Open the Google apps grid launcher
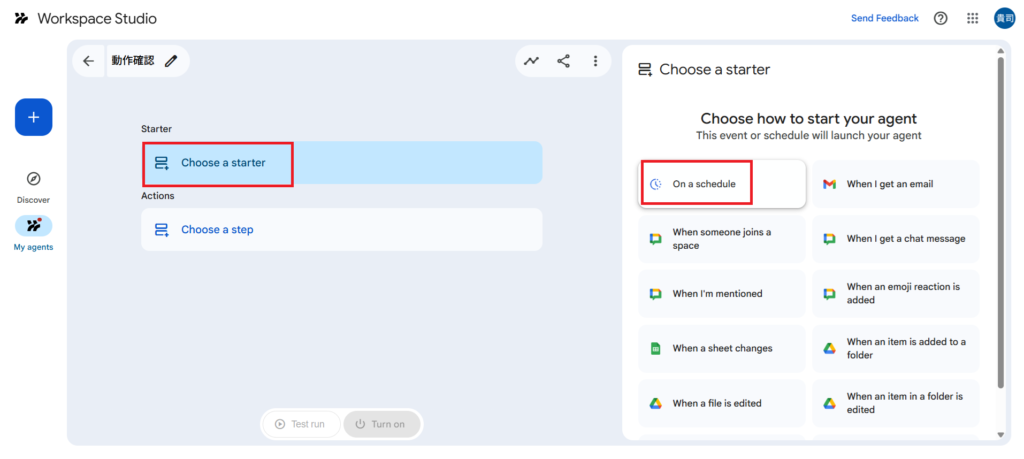The width and height of the screenshot is (1024, 459). (972, 18)
